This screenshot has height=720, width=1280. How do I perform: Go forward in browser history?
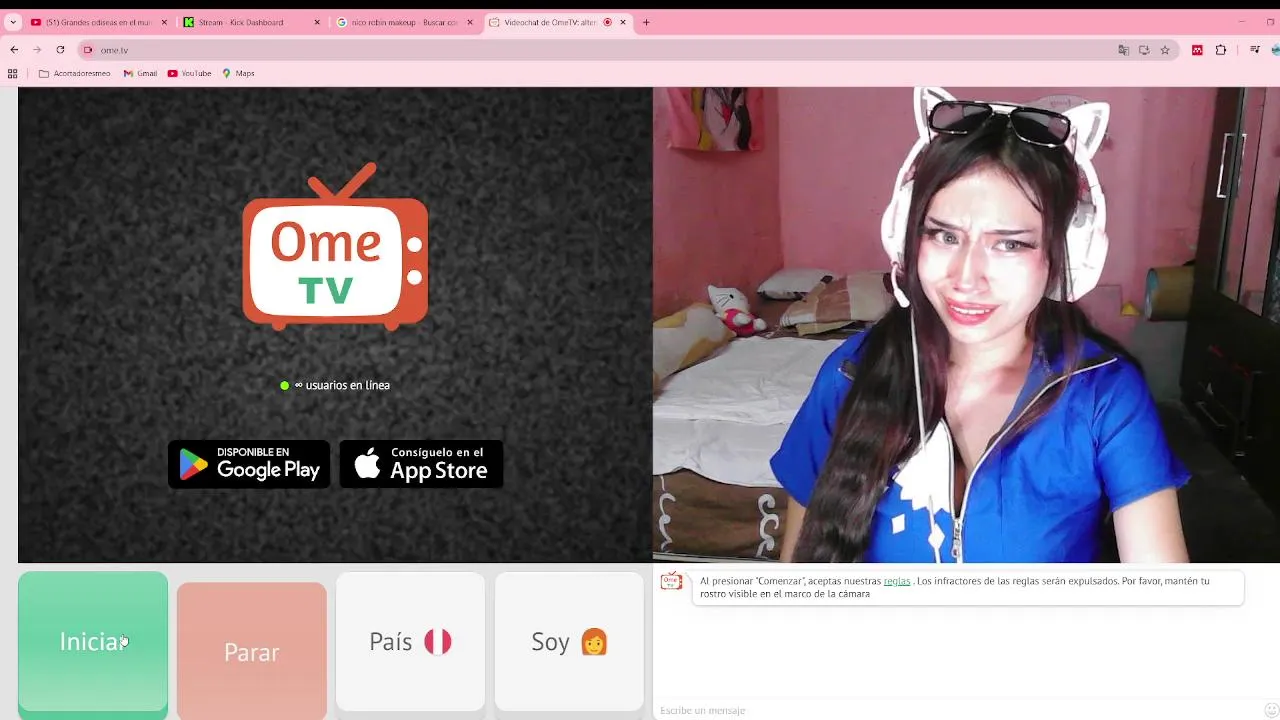[x=37, y=50]
